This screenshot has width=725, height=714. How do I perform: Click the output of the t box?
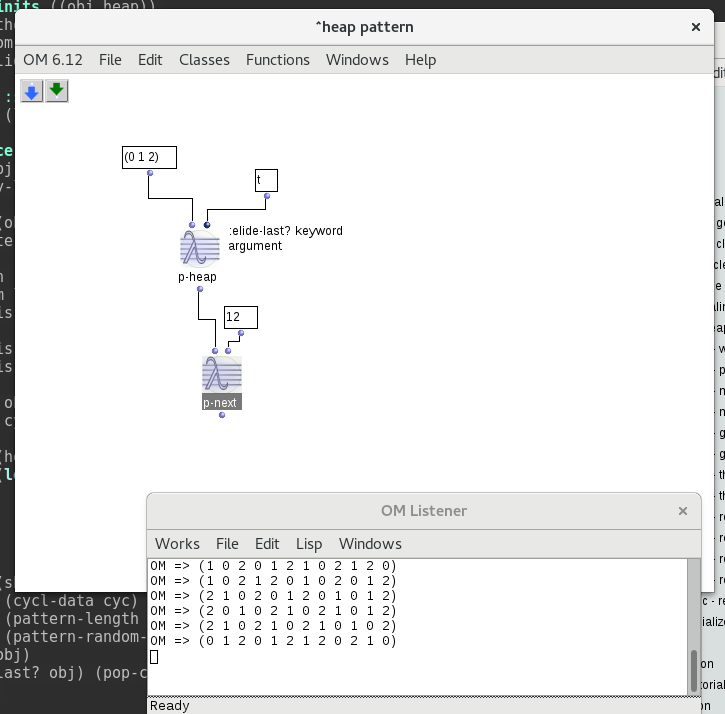(x=267, y=196)
